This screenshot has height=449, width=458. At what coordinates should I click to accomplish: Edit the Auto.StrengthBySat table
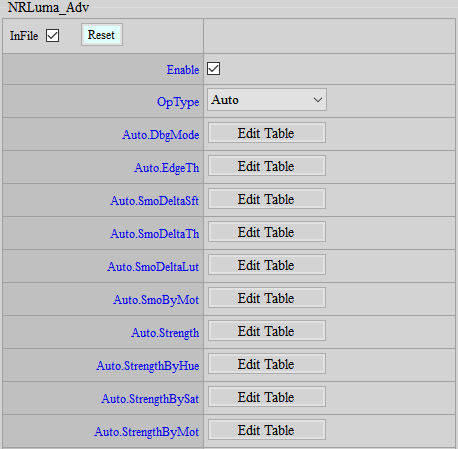[267, 397]
